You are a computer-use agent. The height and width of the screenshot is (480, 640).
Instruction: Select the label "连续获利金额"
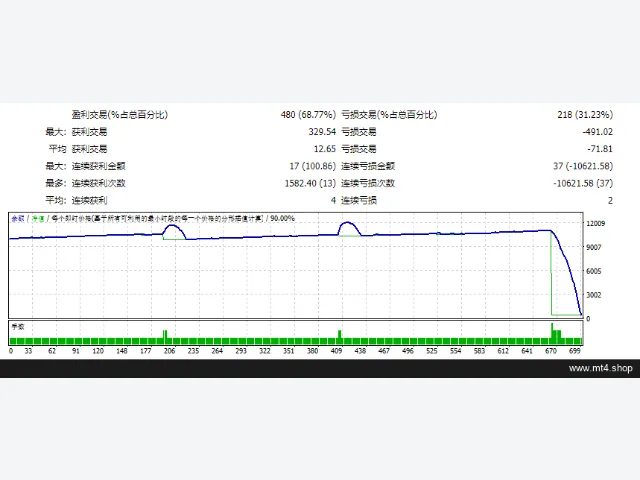coord(98,166)
